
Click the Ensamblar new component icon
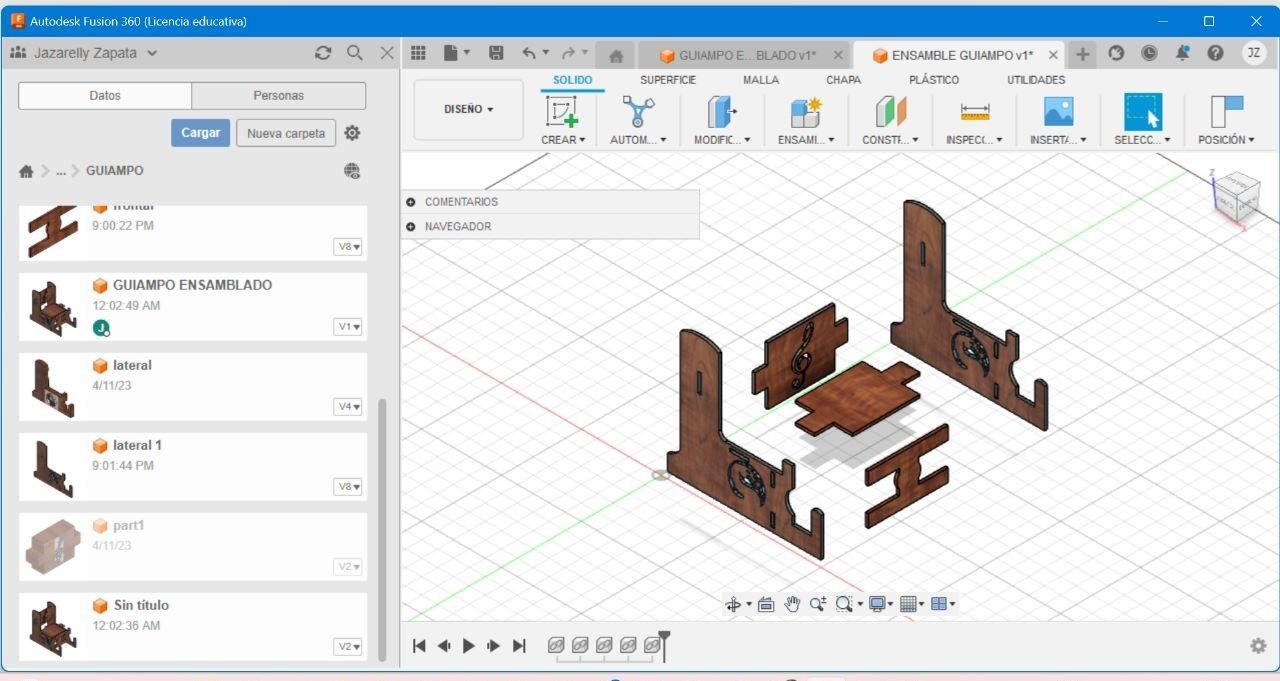pyautogui.click(x=805, y=112)
